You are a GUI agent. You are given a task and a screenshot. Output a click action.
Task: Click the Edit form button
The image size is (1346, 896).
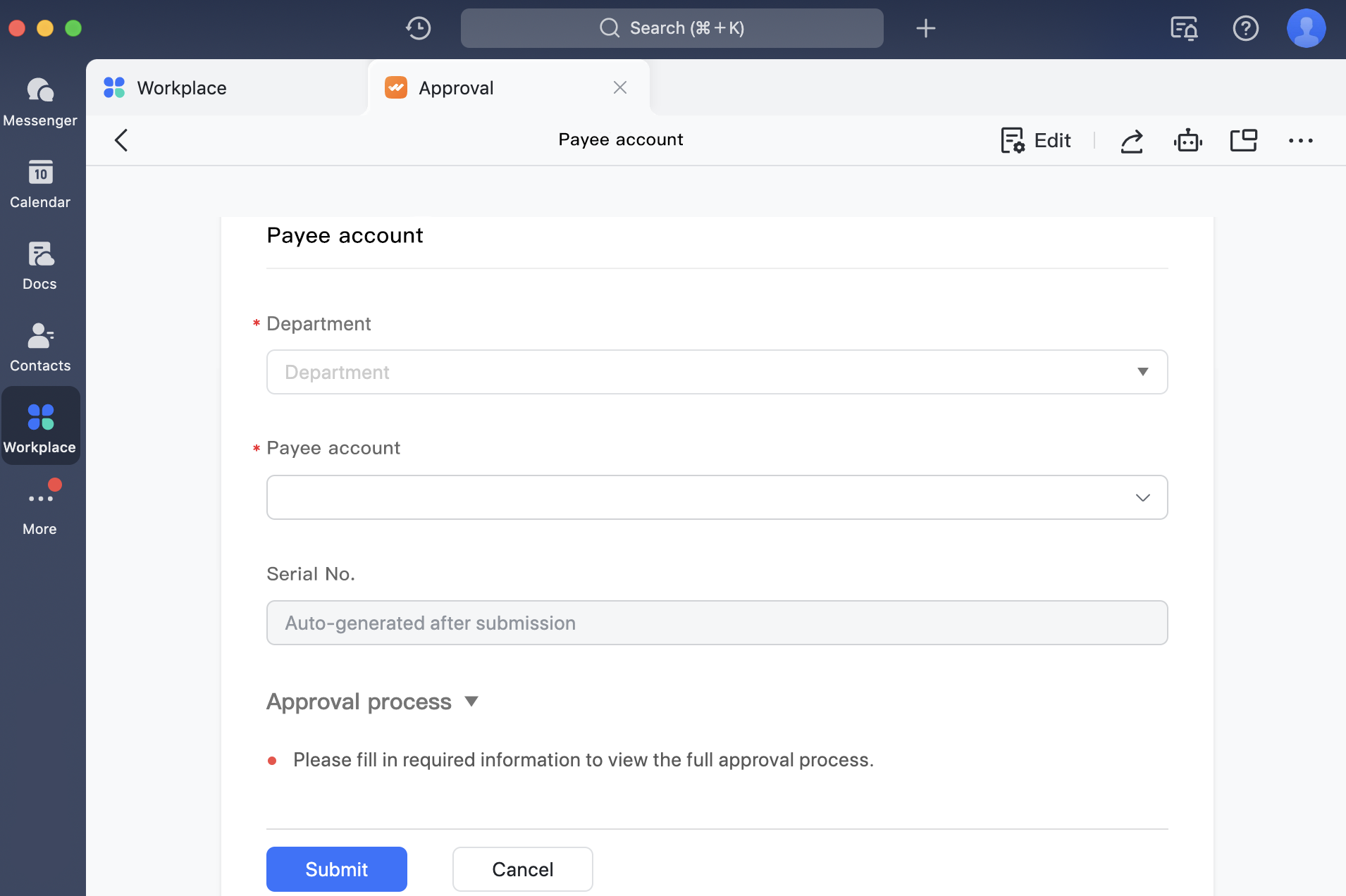pyautogui.click(x=1035, y=140)
